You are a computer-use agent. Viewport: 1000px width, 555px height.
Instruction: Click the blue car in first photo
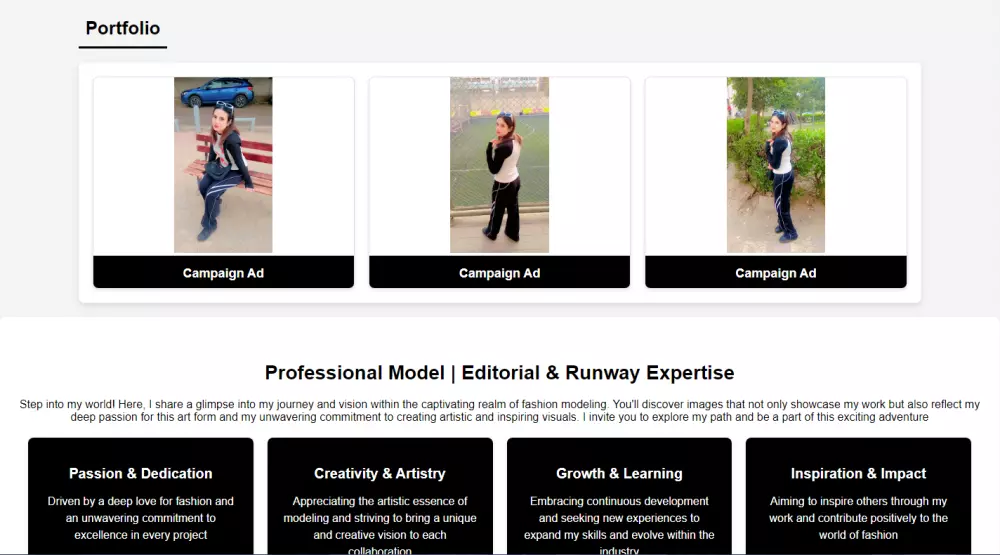[x=217, y=92]
